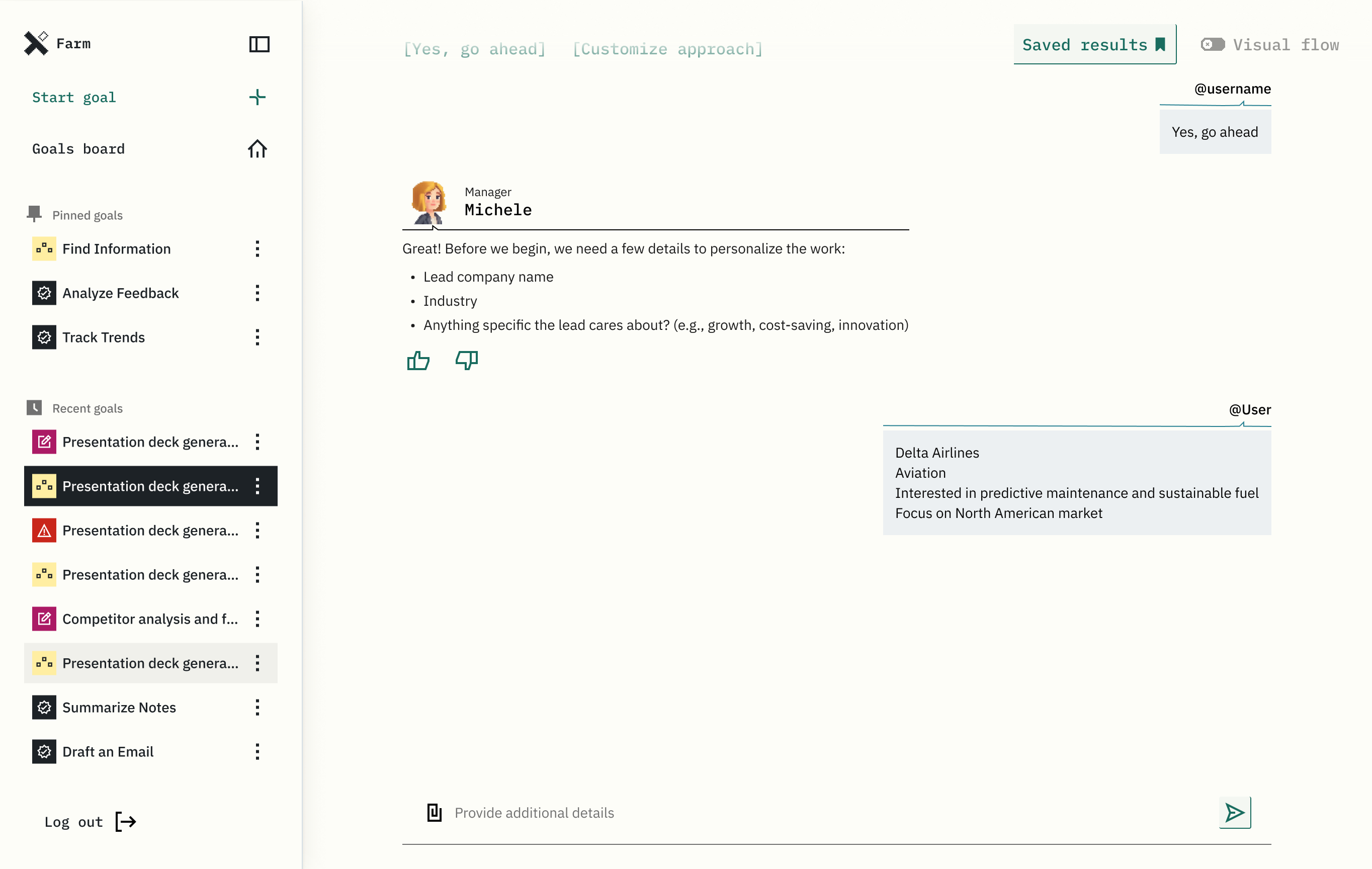Click the Farm logo icon
Image resolution: width=1372 pixels, height=869 pixels.
coord(36,43)
